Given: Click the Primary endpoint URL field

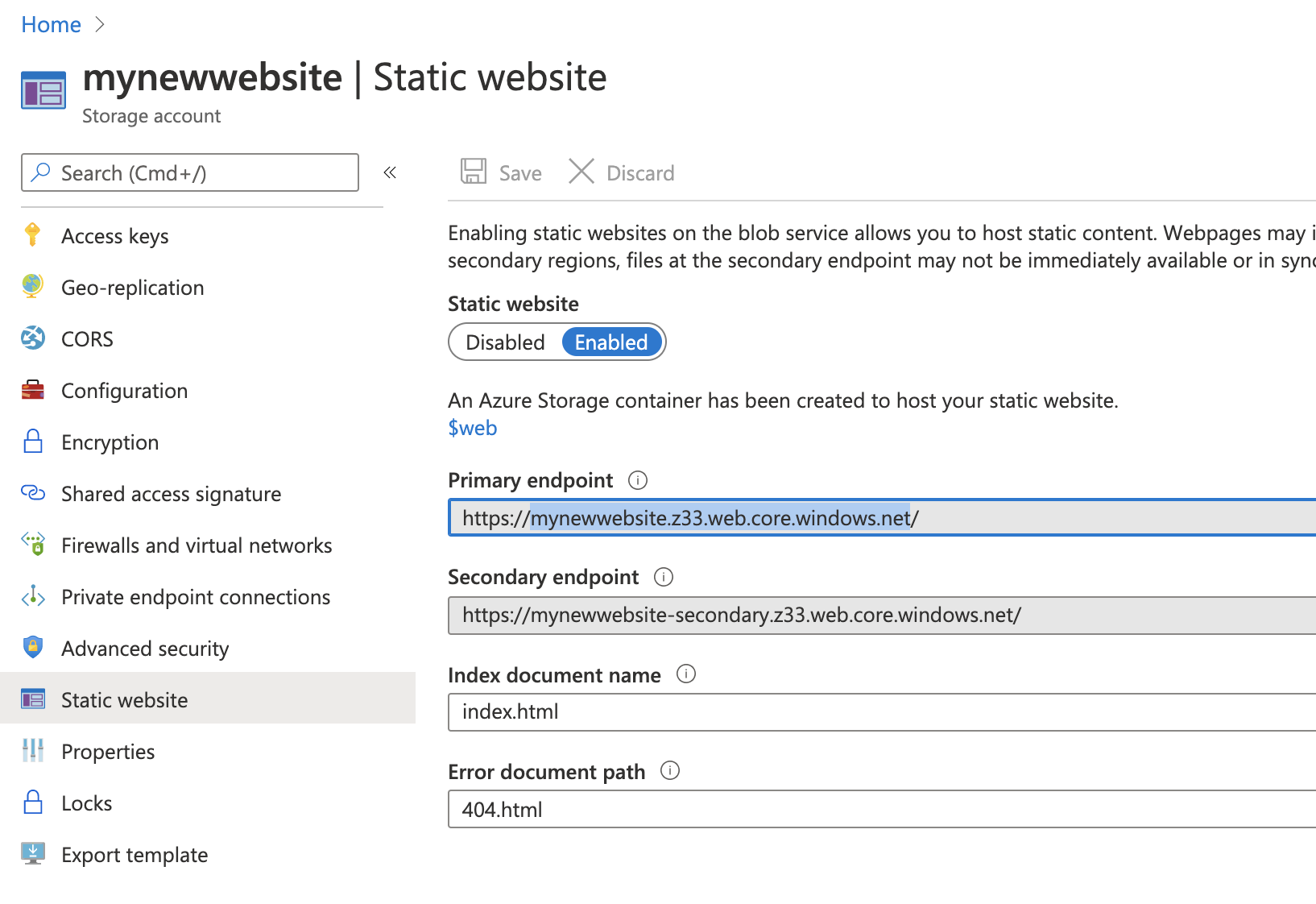Looking at the screenshot, I should click(x=882, y=517).
